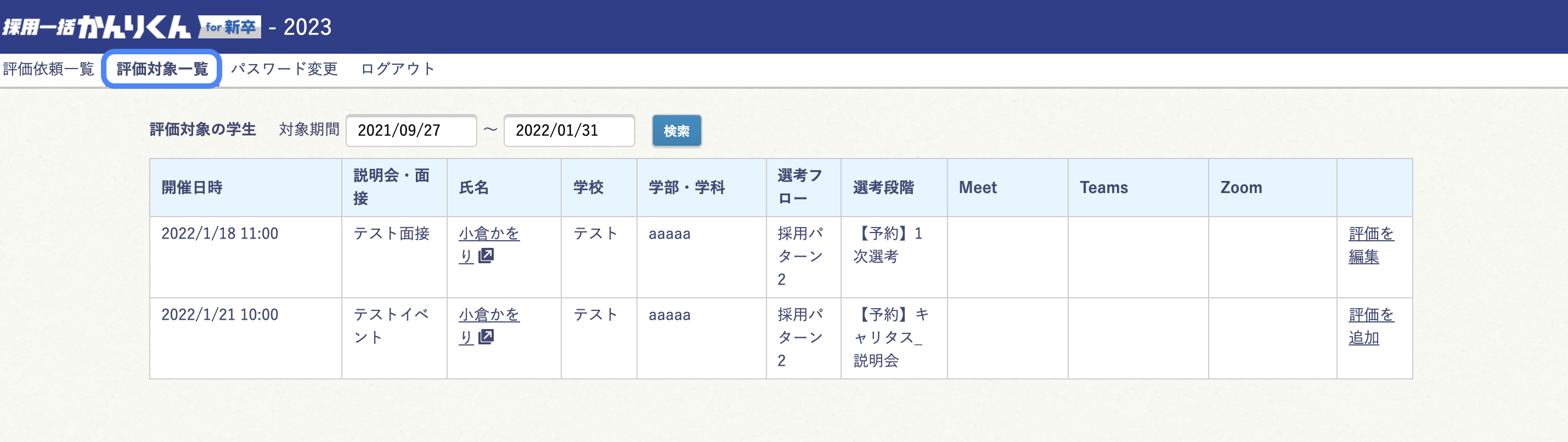Open the Meet column header
The image size is (1568, 442).
(x=977, y=188)
